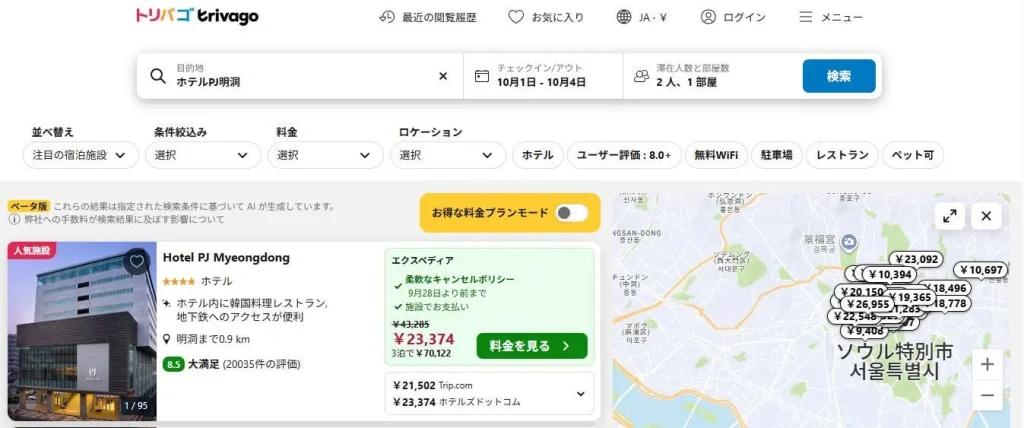Click the blue 検索 search button
1024x428 pixels.
(839, 76)
